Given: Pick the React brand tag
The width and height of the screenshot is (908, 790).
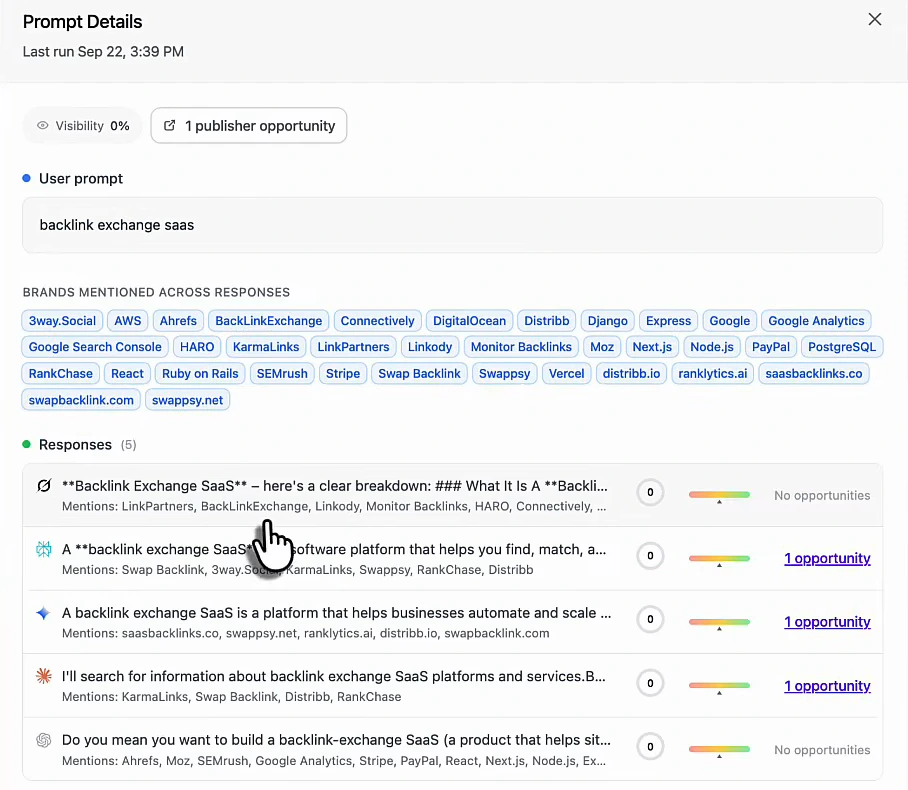Looking at the screenshot, I should point(127,374).
